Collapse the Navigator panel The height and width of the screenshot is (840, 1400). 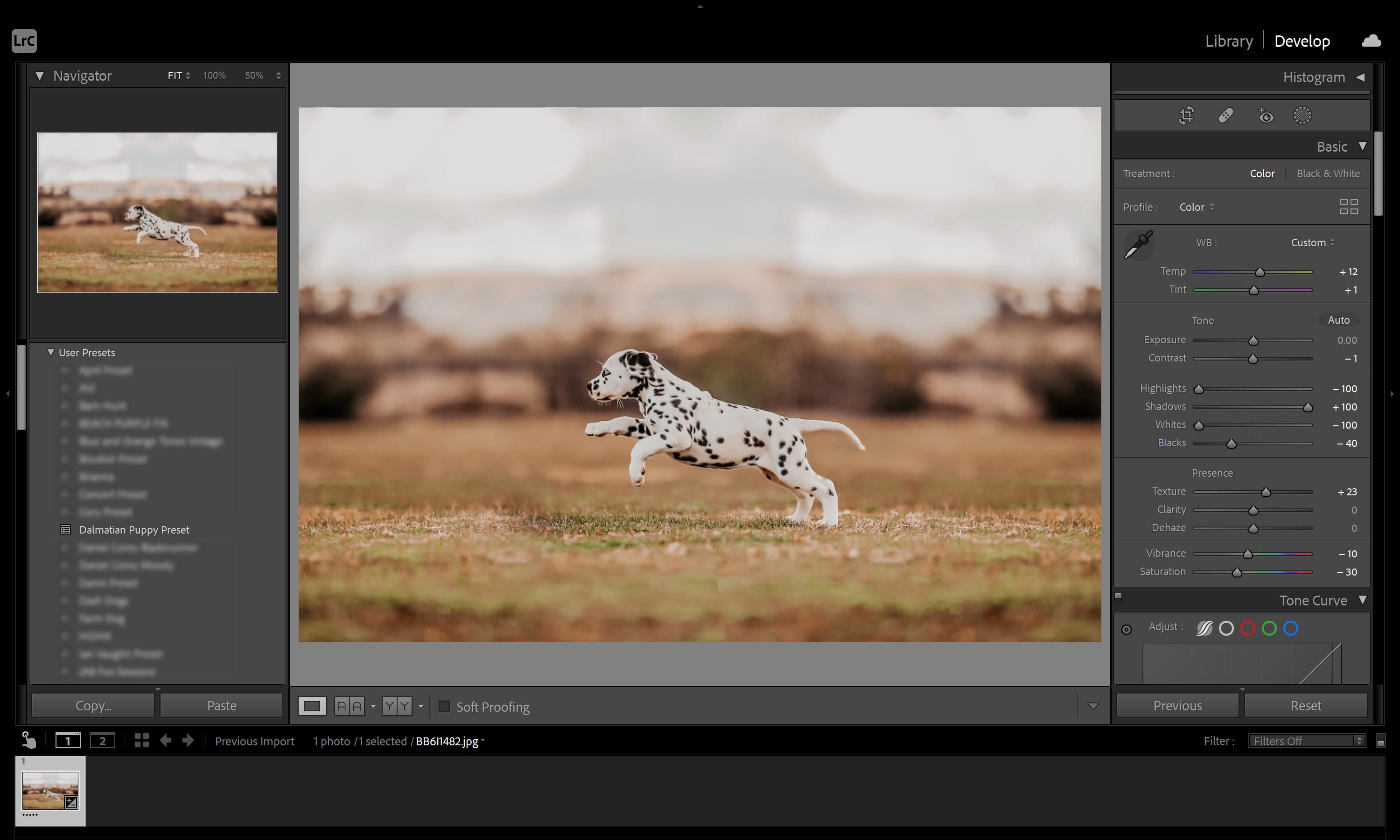40,75
